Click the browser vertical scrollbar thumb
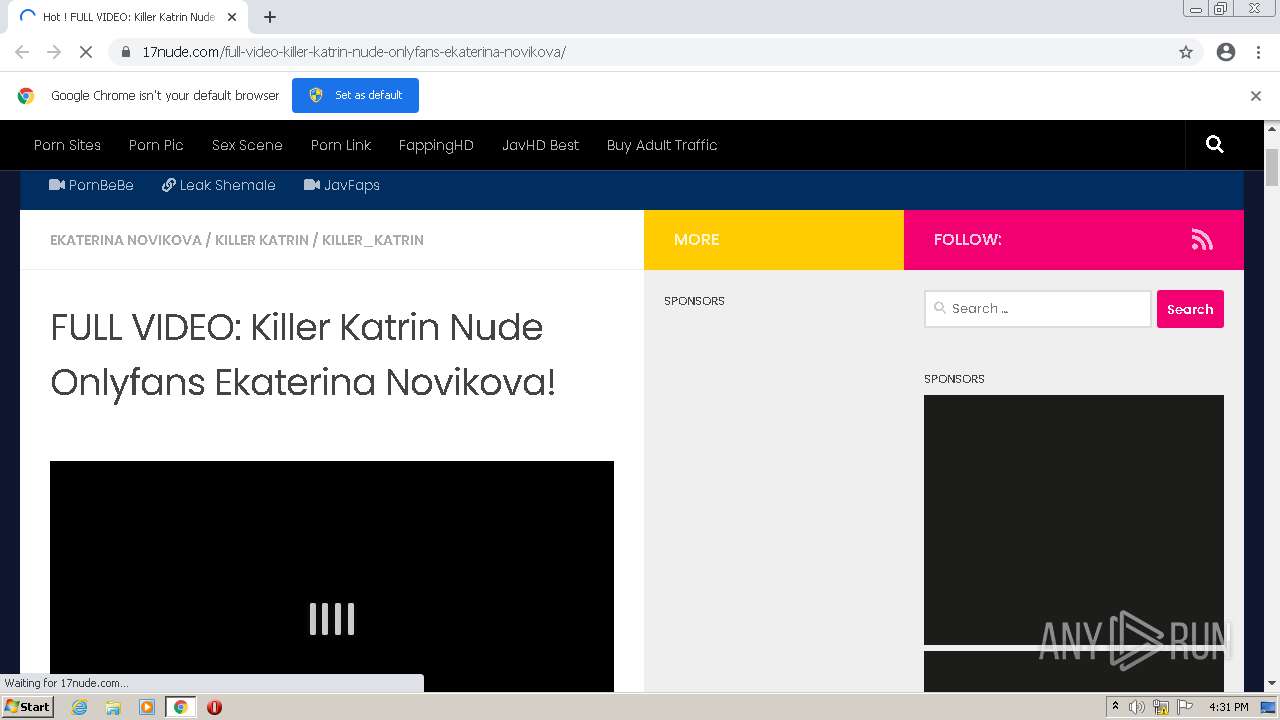Viewport: 1280px width, 720px height. 1272,167
